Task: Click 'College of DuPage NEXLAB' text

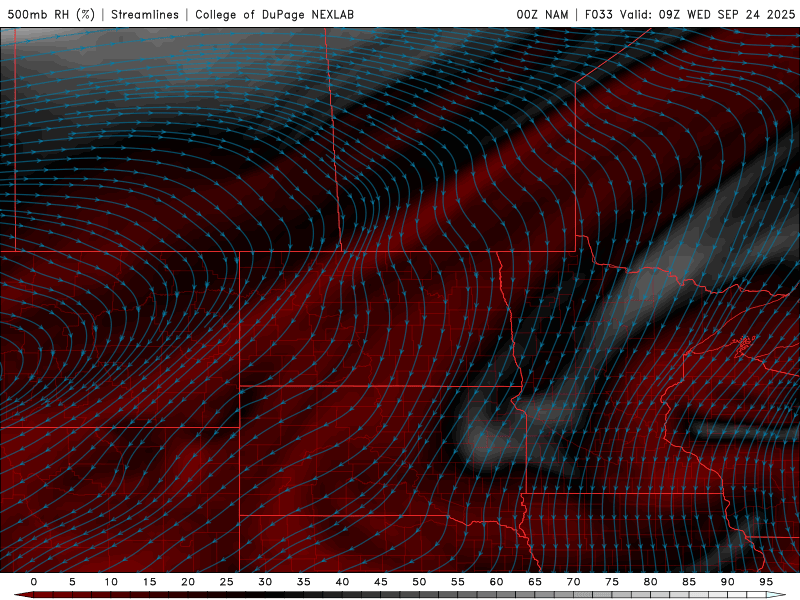Action: tap(274, 15)
